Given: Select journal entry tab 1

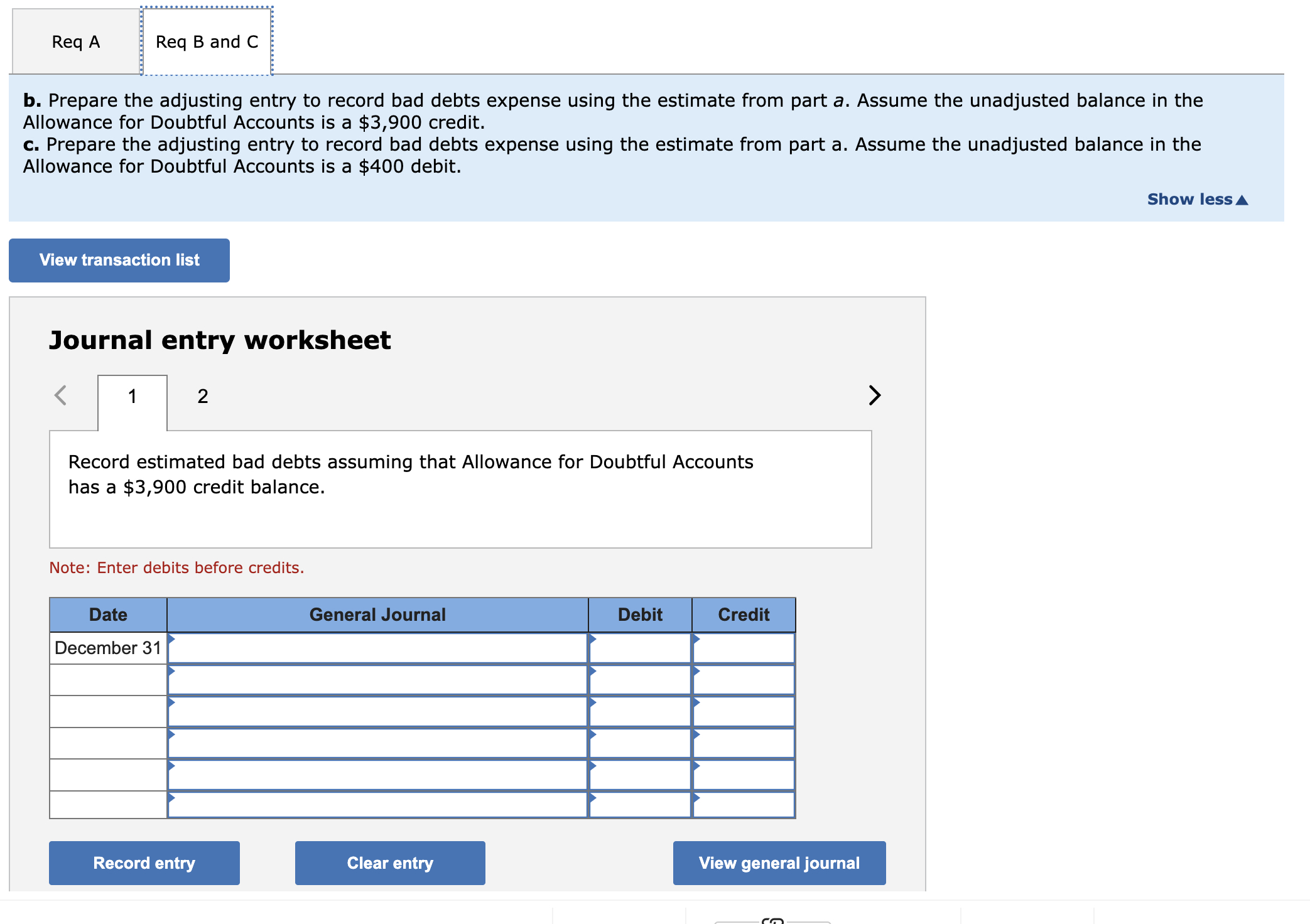Looking at the screenshot, I should pyautogui.click(x=132, y=395).
